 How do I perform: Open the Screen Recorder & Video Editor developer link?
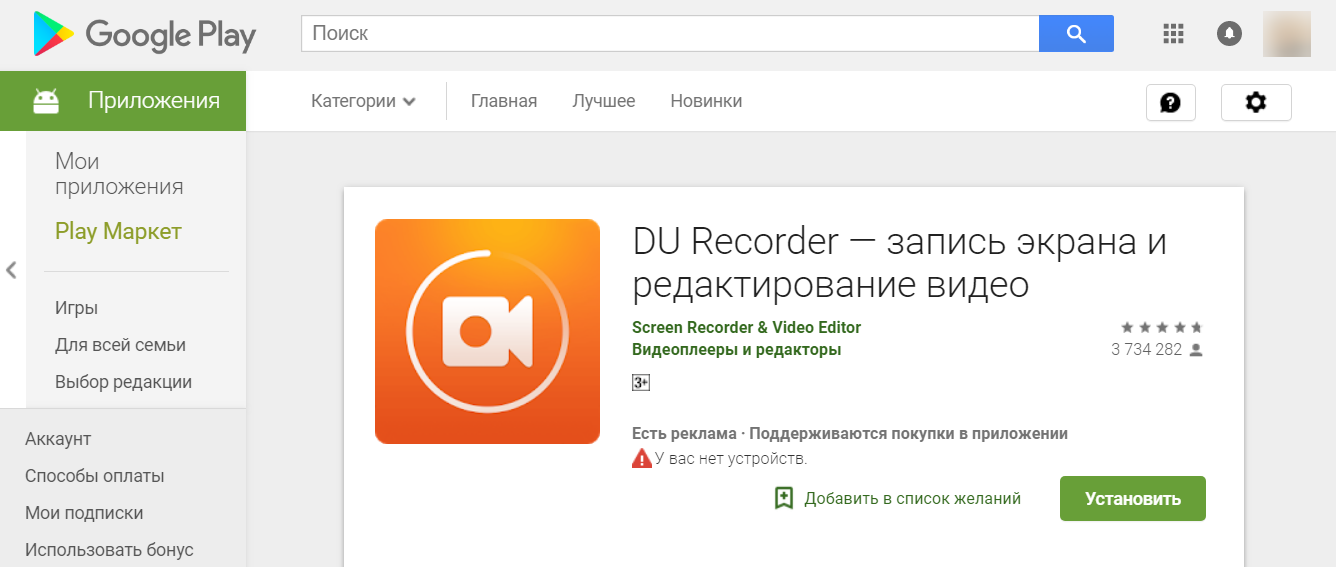click(x=746, y=327)
